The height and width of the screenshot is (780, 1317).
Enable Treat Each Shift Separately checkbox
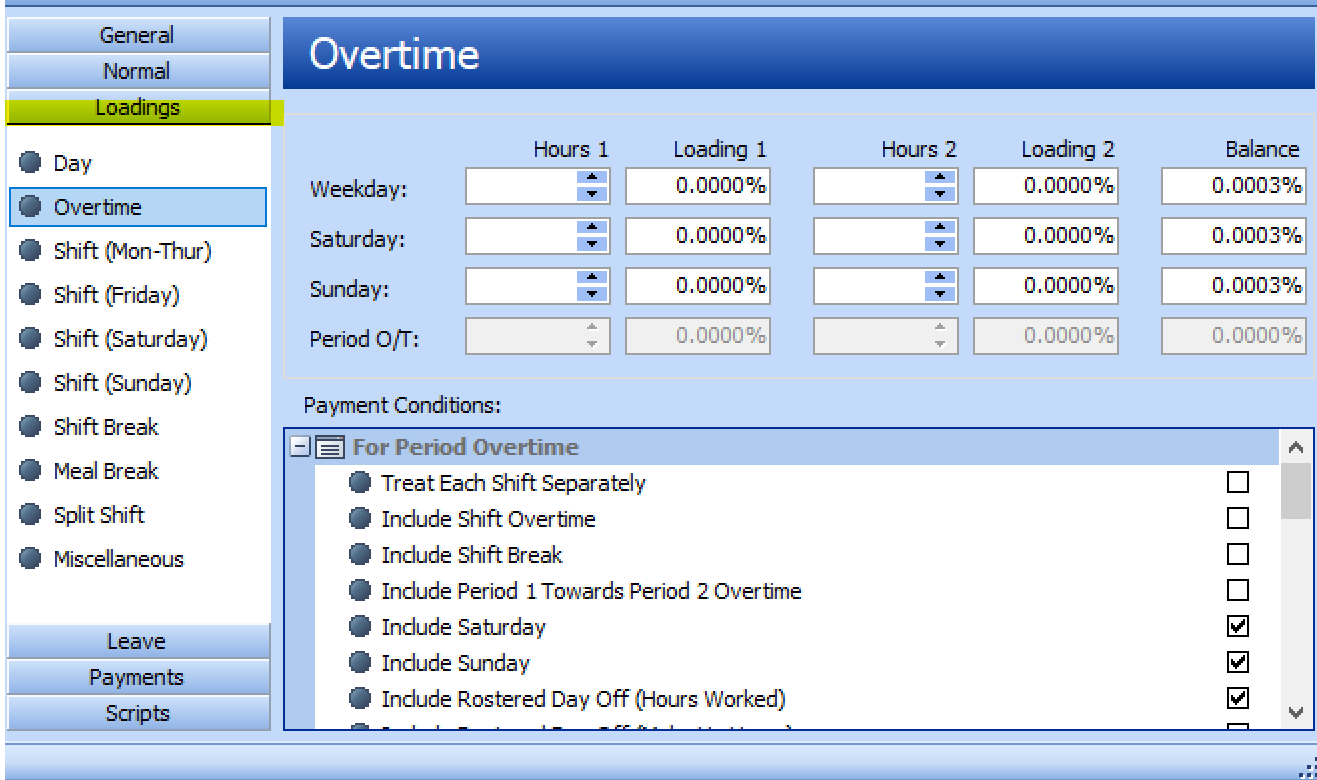tap(1238, 483)
